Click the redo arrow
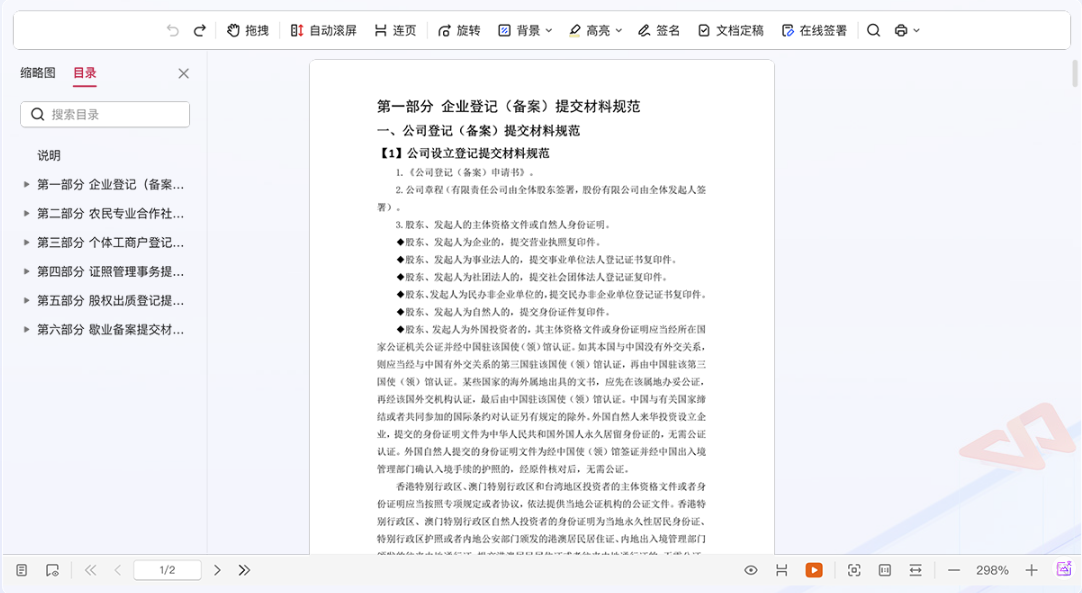 200,31
